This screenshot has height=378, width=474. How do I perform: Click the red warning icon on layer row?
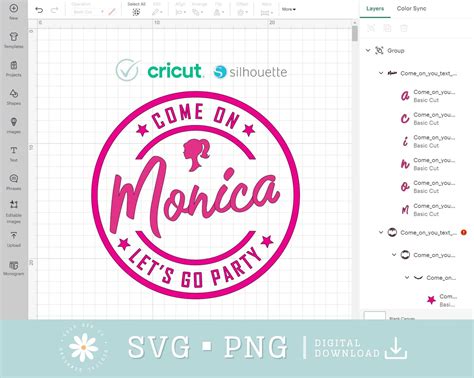464,232
